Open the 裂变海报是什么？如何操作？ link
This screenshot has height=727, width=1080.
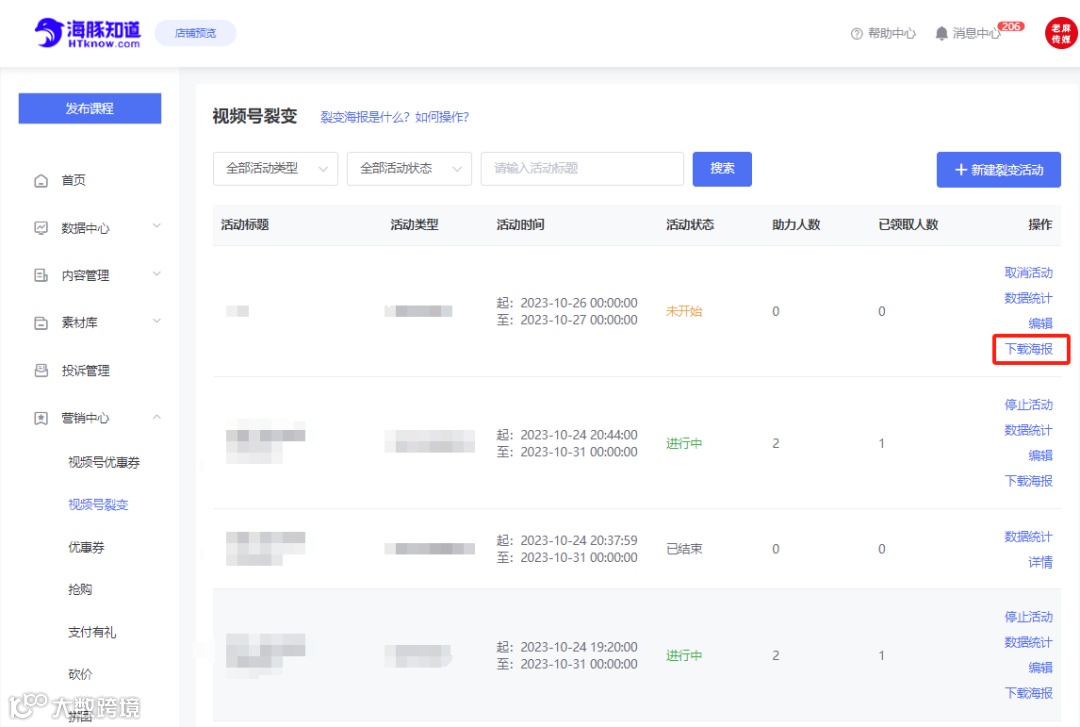pyautogui.click(x=395, y=117)
